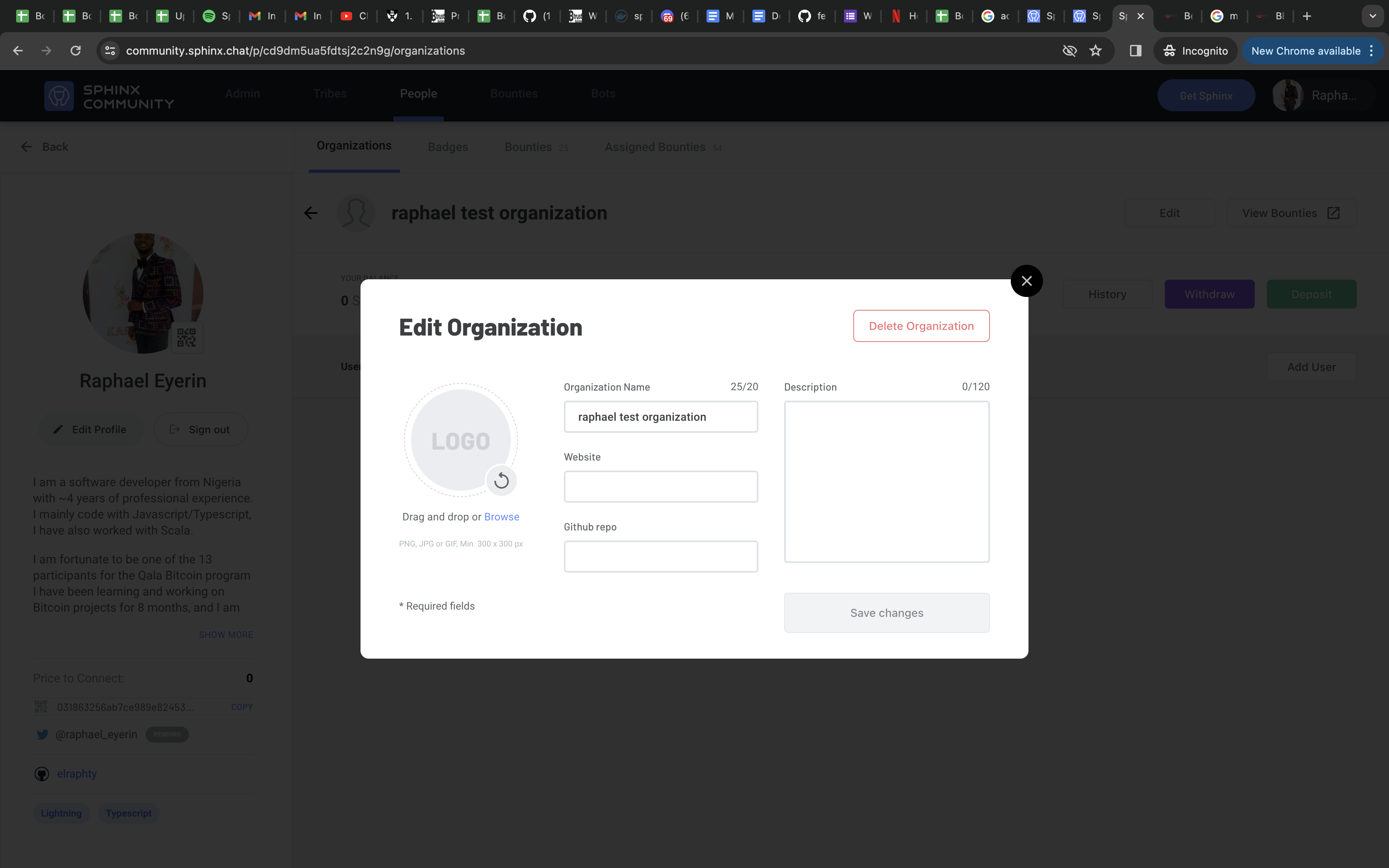Click the LOGO upload placeholder

460,440
